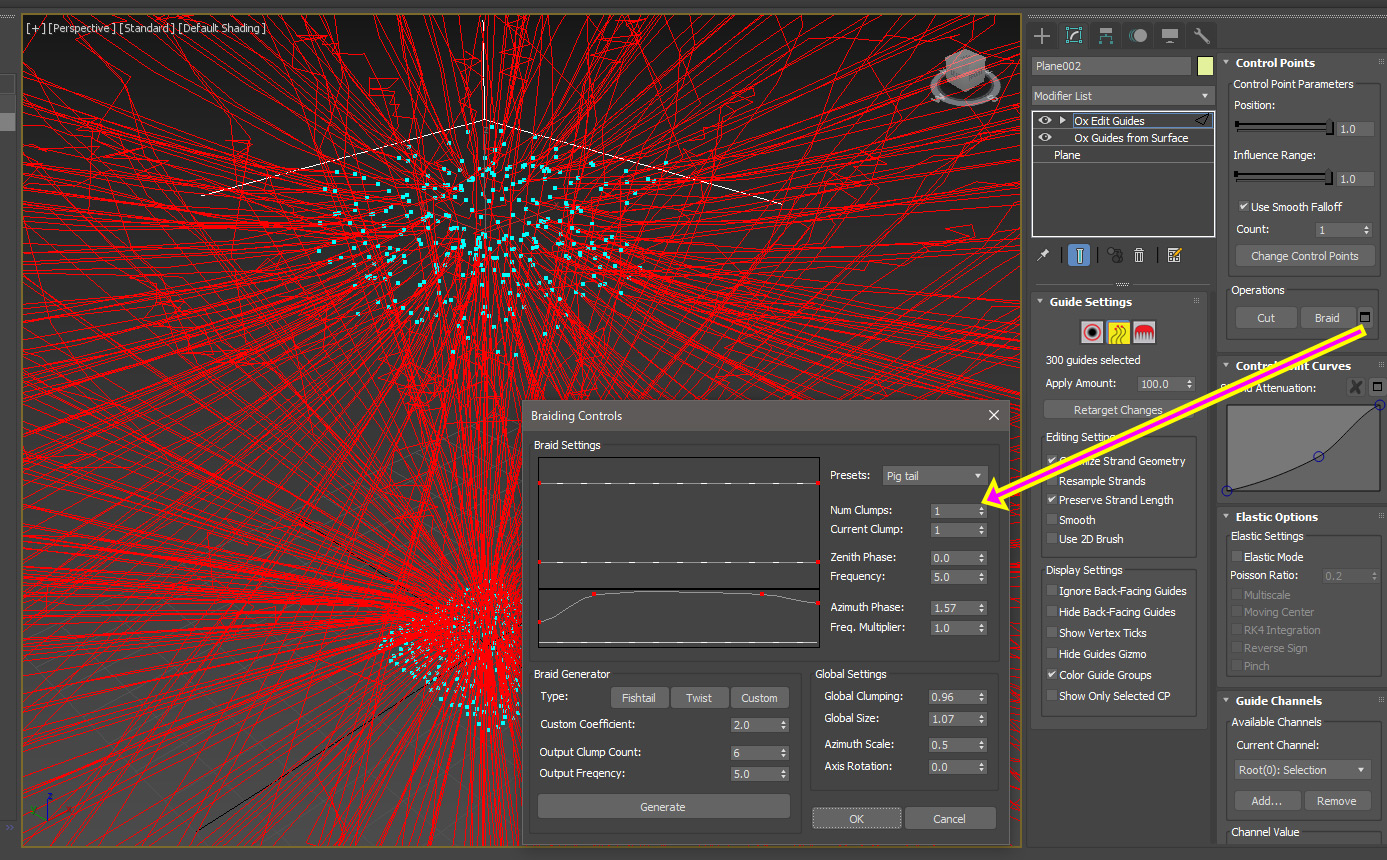This screenshot has height=860, width=1387.
Task: Open the Modifier List dropdown
Action: [1122, 96]
